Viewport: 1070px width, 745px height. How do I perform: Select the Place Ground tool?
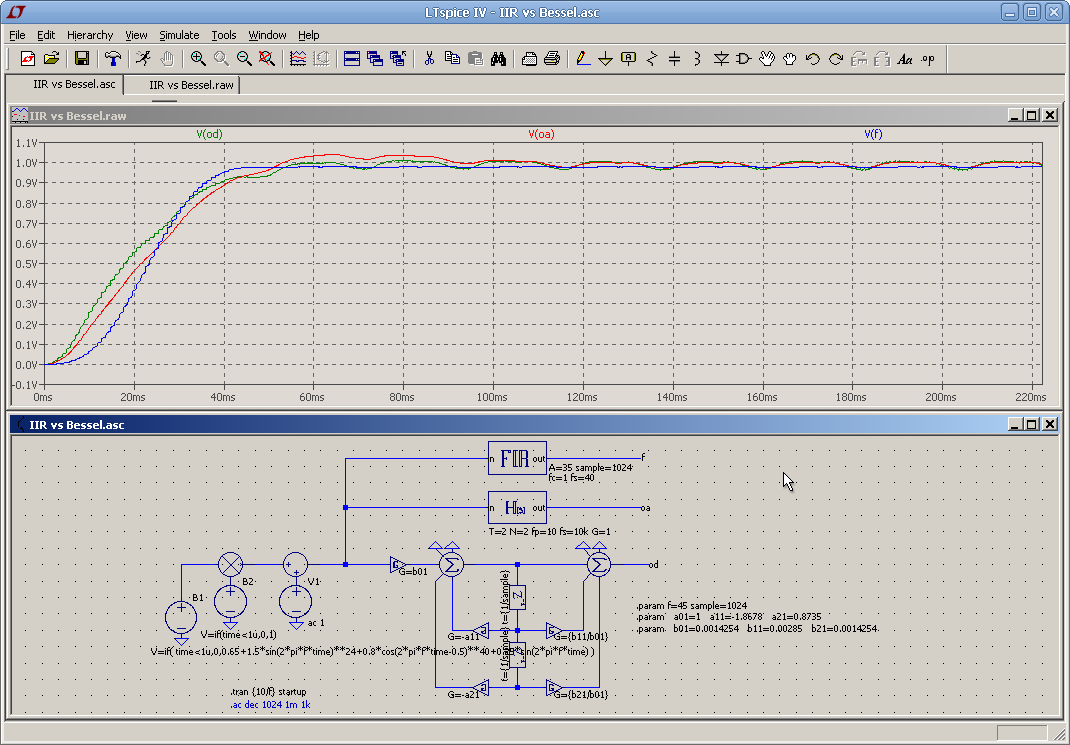pyautogui.click(x=606, y=59)
